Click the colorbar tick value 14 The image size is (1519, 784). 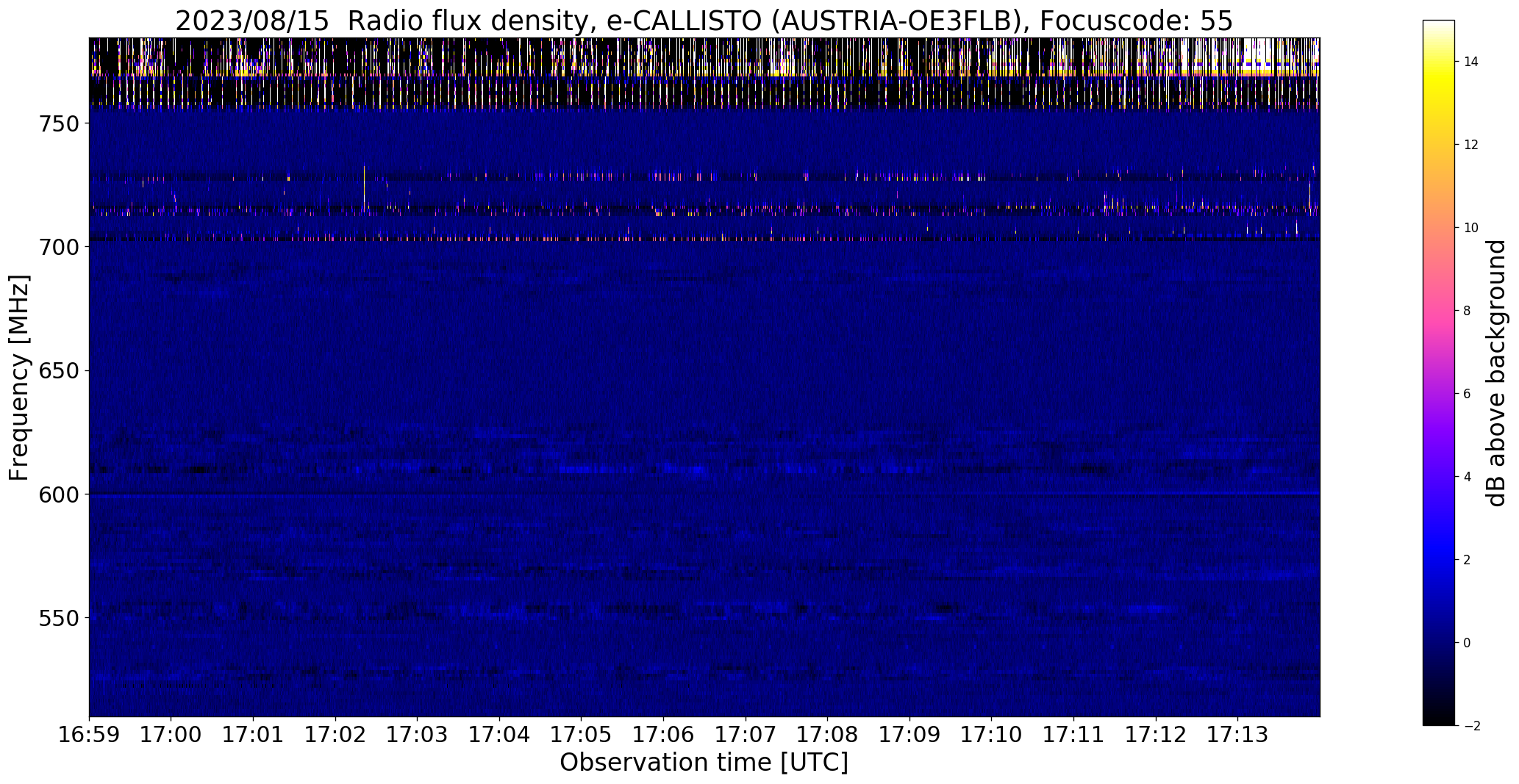1471,62
